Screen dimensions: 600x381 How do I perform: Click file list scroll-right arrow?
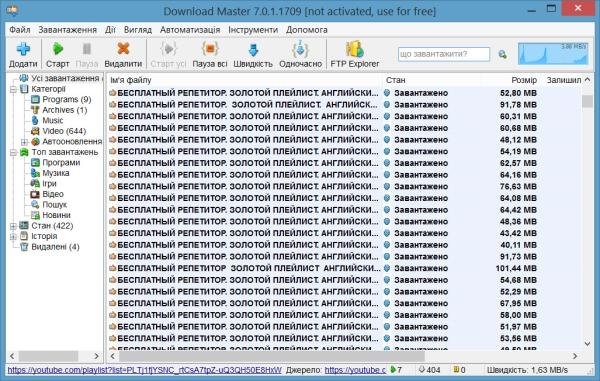pos(575,356)
